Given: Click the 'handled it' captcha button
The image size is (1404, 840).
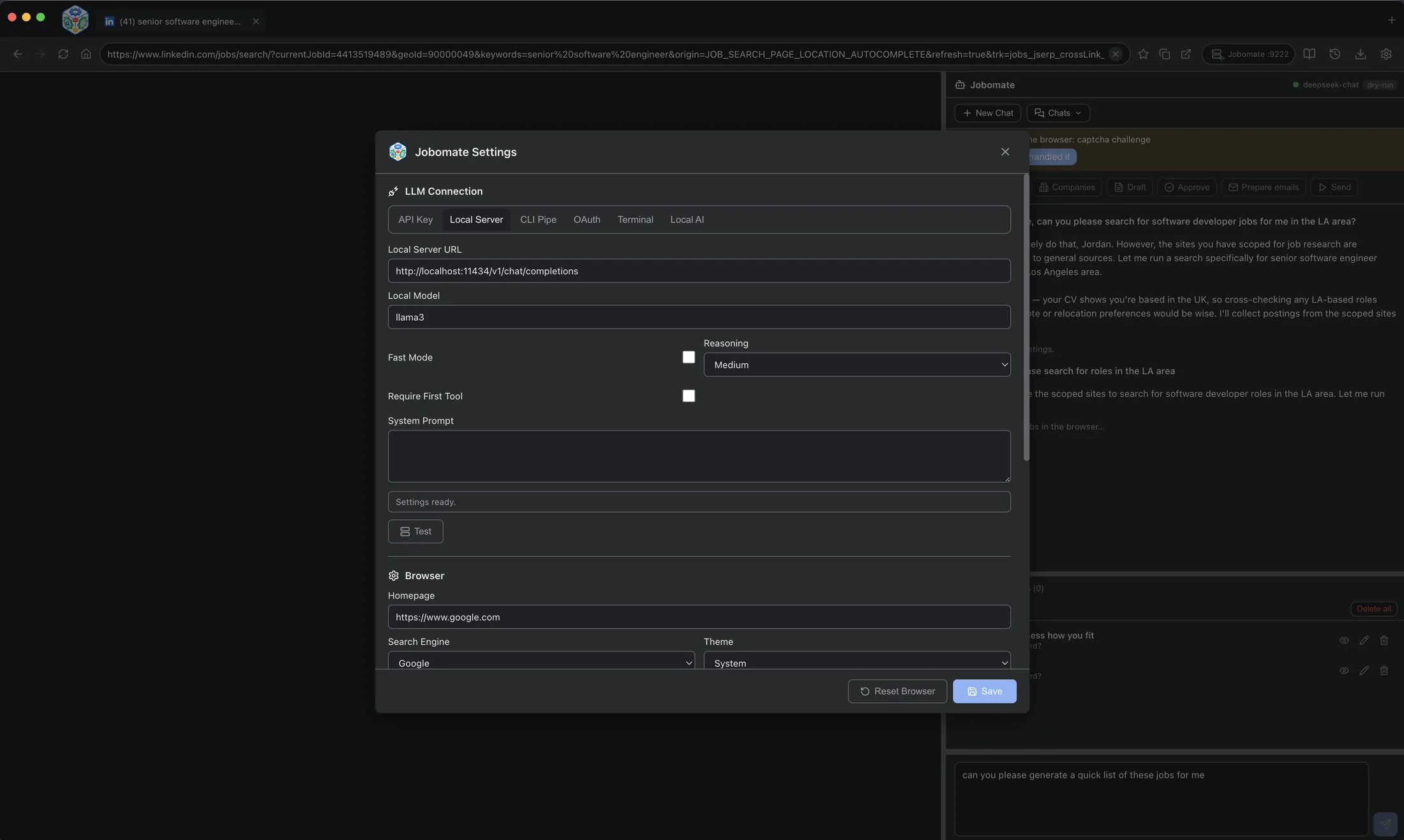Looking at the screenshot, I should pos(1052,157).
